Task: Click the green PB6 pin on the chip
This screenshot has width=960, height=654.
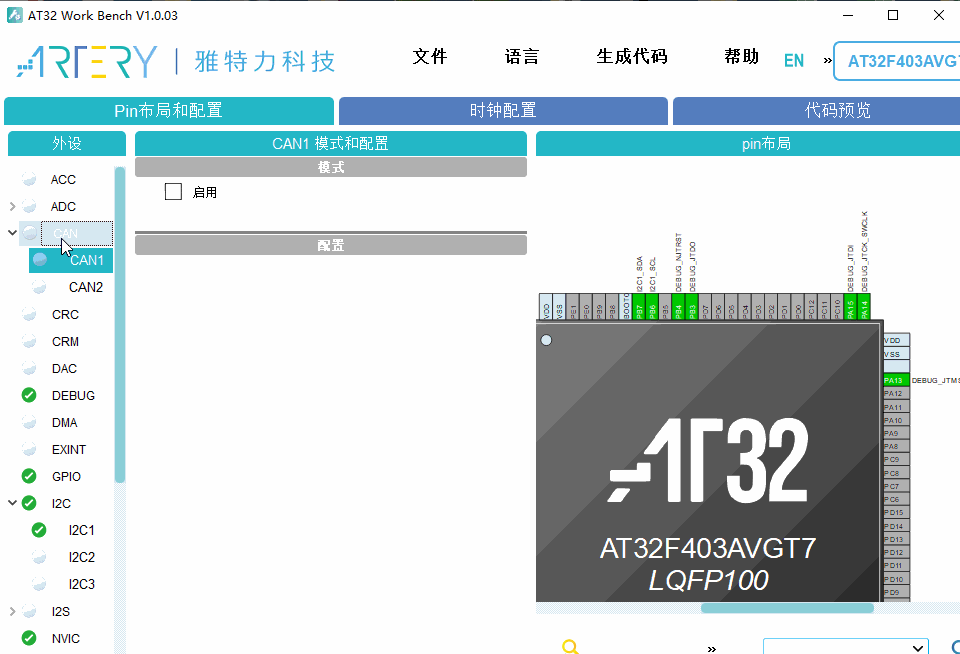Action: [x=652, y=306]
